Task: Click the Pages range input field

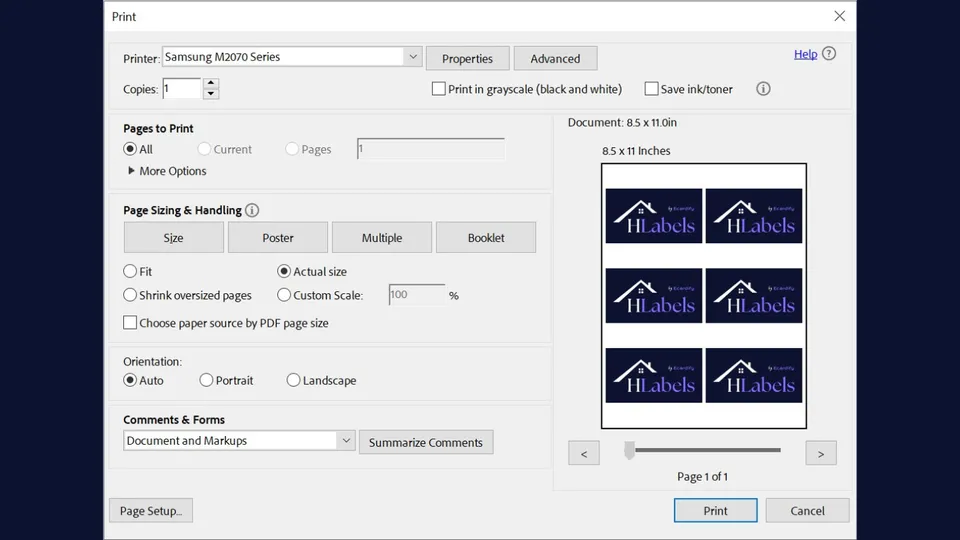Action: pos(431,149)
